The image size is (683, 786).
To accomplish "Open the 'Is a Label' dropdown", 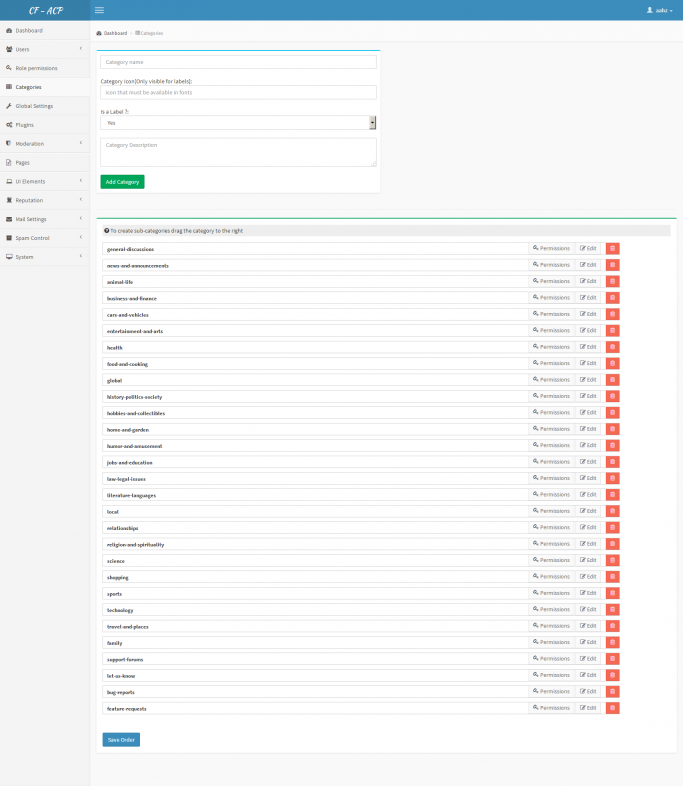I will (x=238, y=123).
